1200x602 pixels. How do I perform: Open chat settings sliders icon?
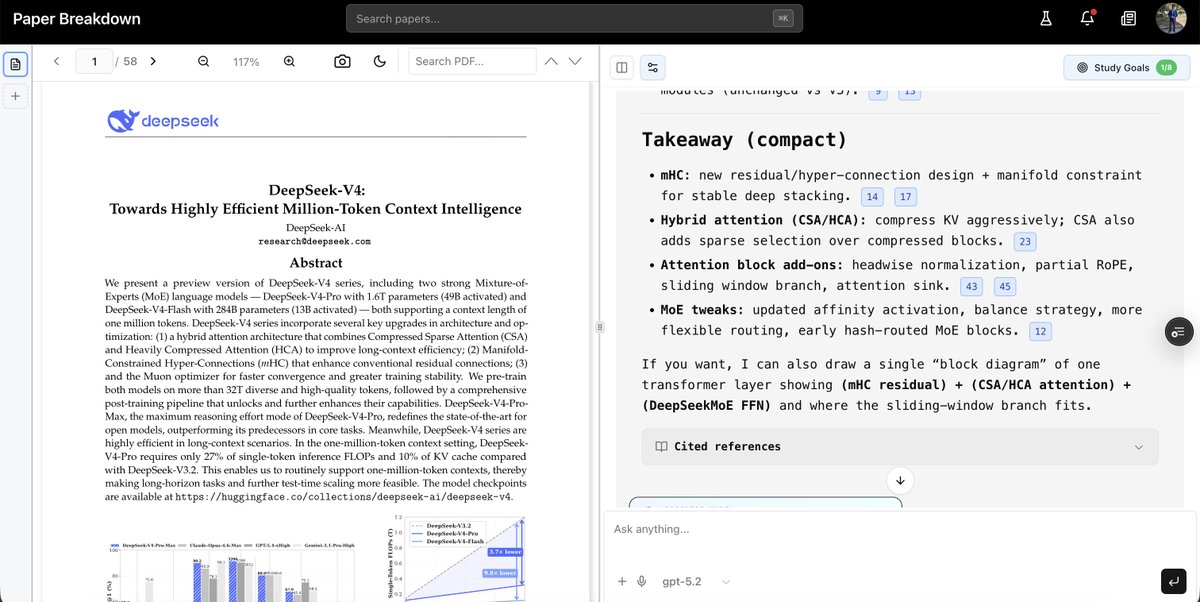[x=652, y=67]
